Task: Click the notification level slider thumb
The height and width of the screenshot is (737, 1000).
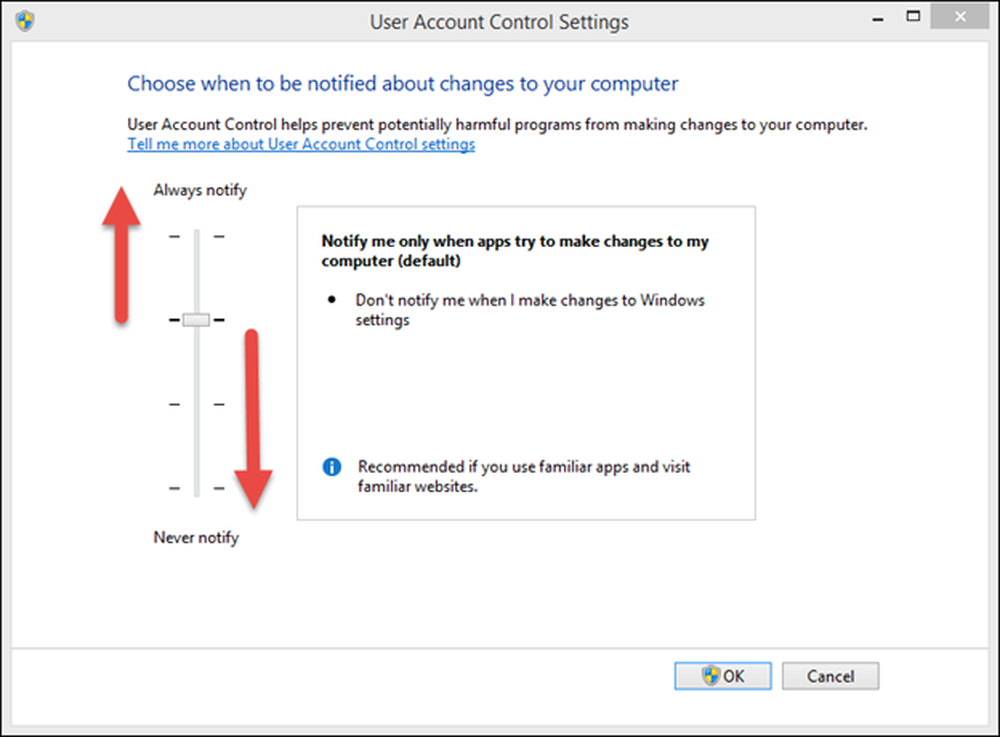Action: [x=196, y=319]
